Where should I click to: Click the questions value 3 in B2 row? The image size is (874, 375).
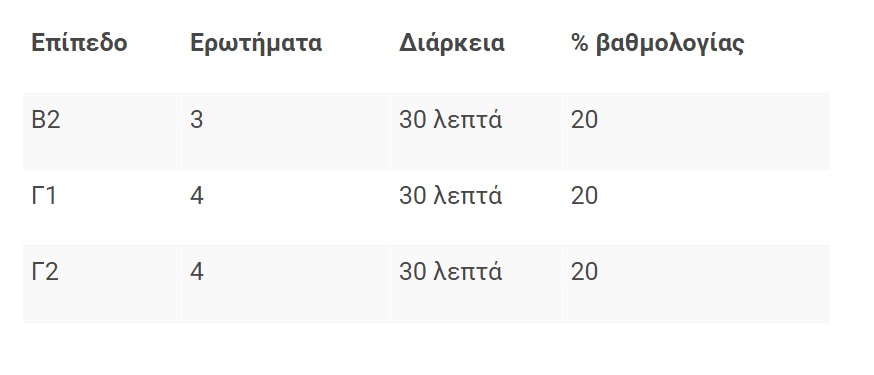[x=196, y=120]
